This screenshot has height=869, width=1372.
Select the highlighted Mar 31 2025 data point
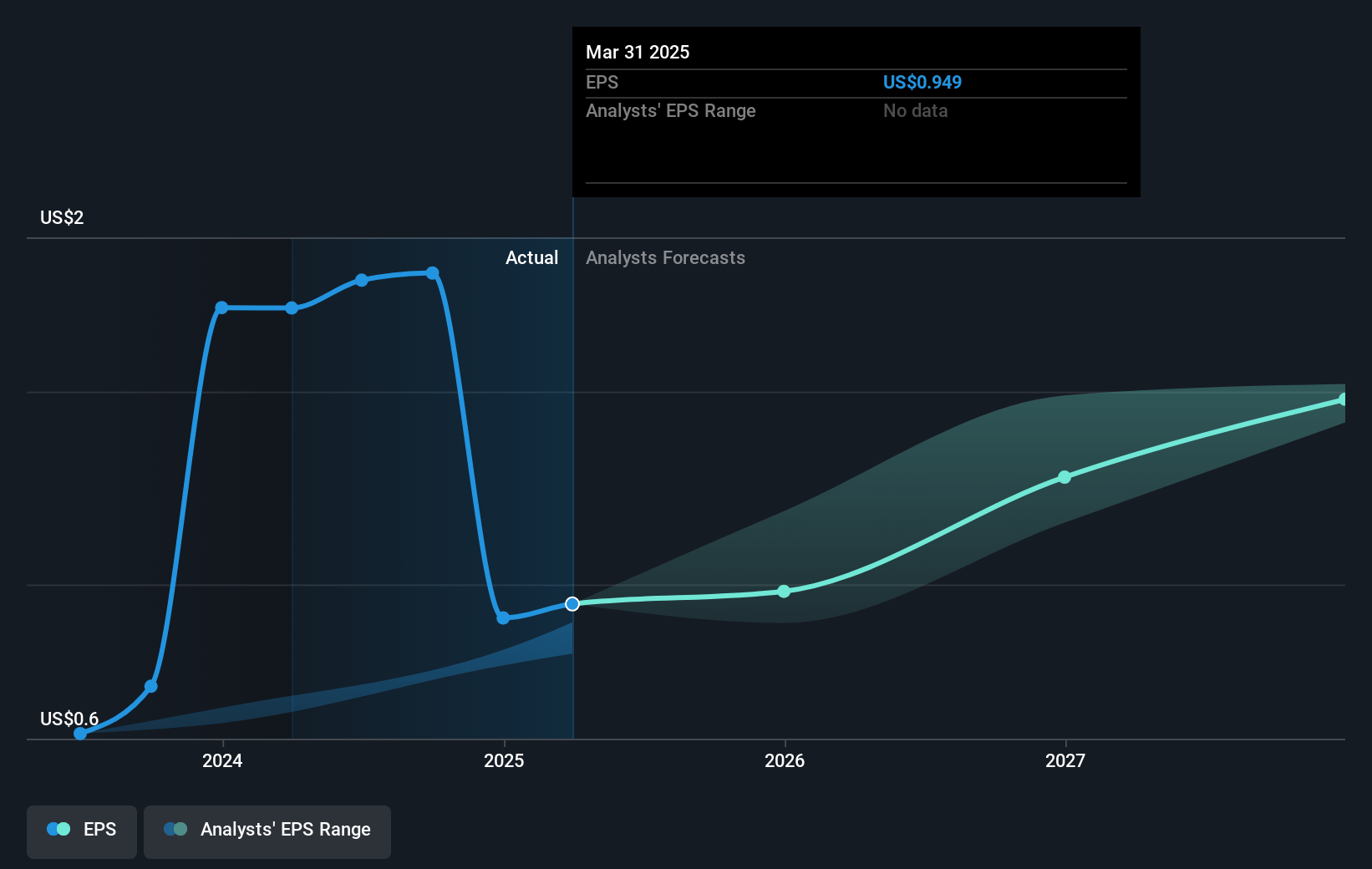pyautogui.click(x=572, y=604)
